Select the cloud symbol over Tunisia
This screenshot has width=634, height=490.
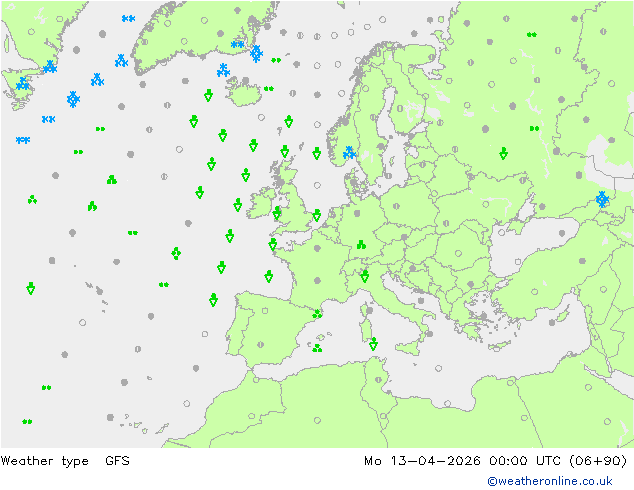tap(378, 380)
